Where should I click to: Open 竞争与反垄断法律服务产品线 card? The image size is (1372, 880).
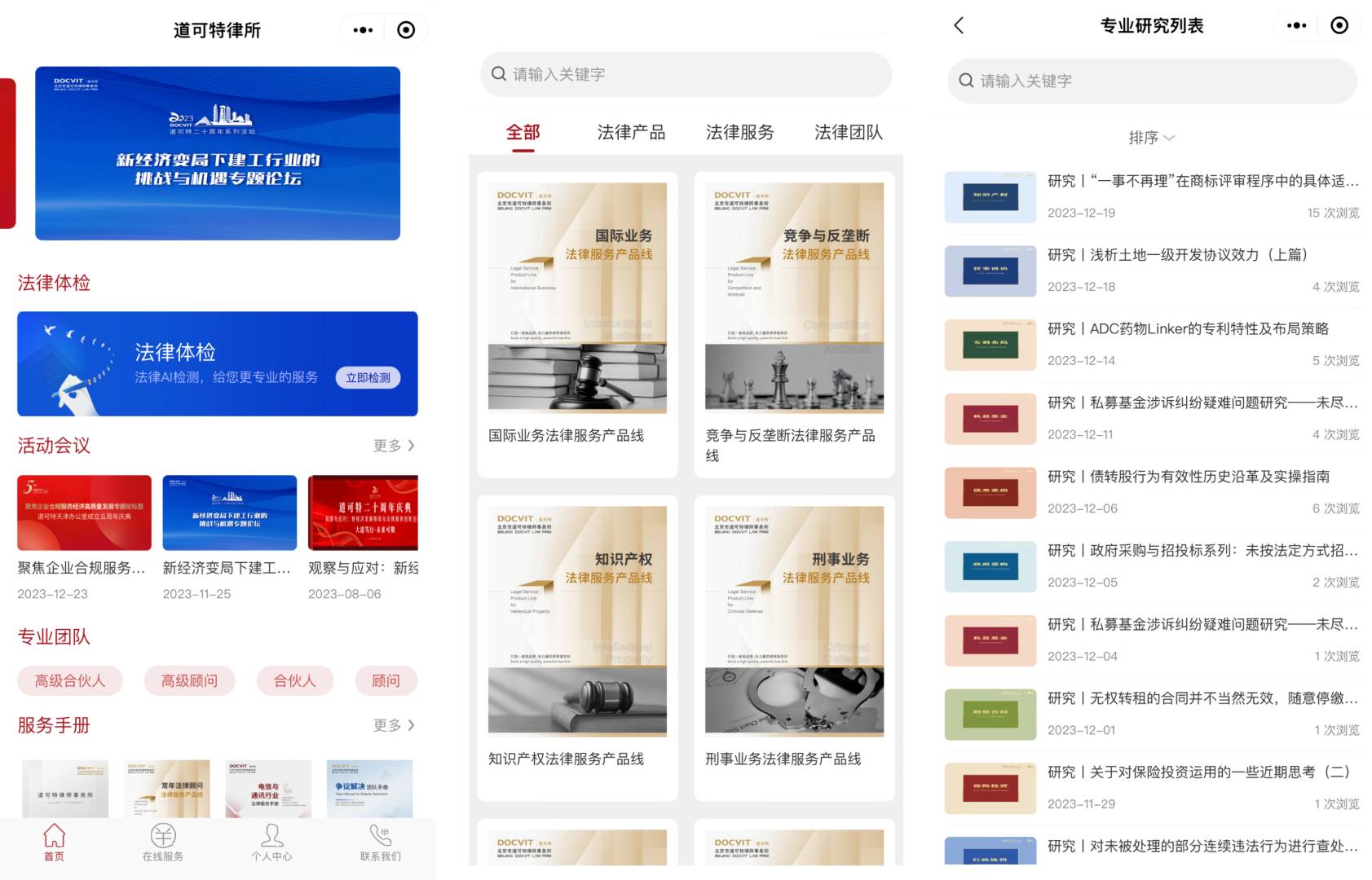coord(795,324)
